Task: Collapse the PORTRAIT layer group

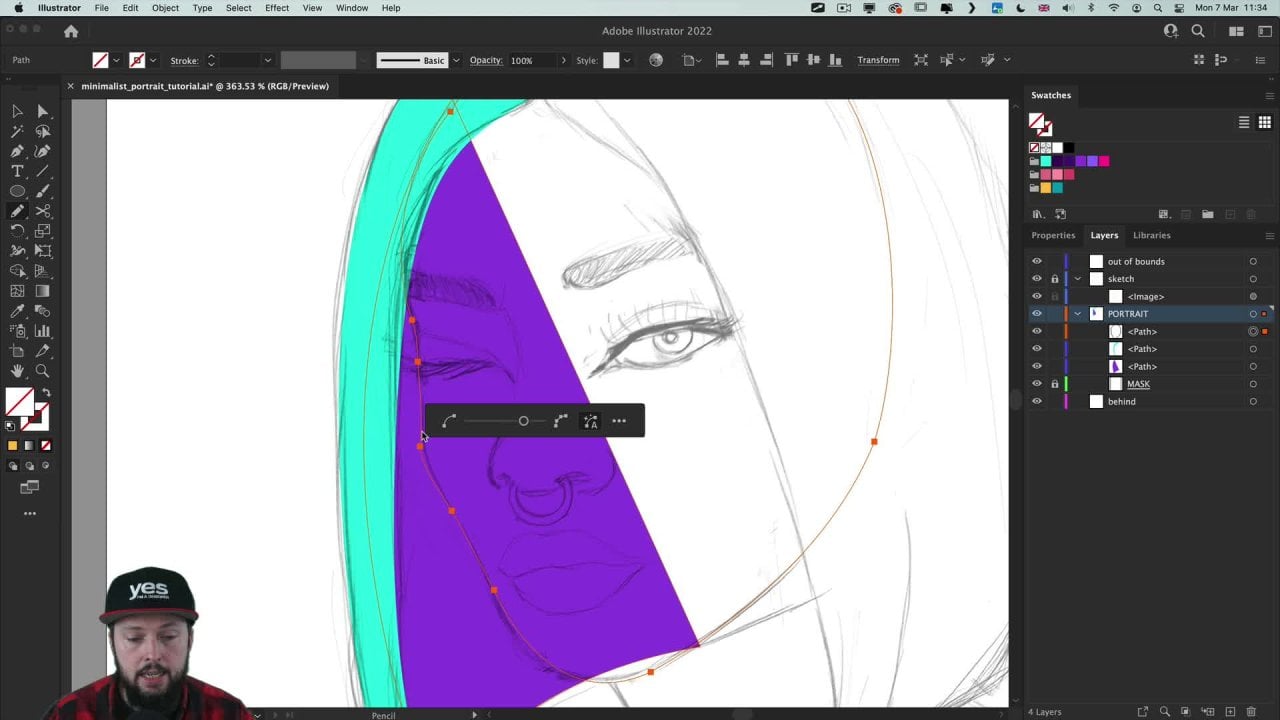Action: point(1078,314)
